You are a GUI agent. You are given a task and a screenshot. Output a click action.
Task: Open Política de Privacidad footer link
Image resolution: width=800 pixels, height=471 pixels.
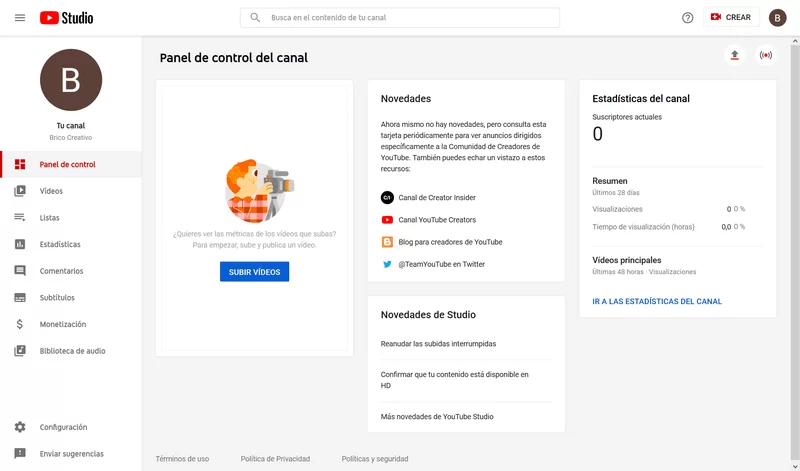click(x=275, y=459)
